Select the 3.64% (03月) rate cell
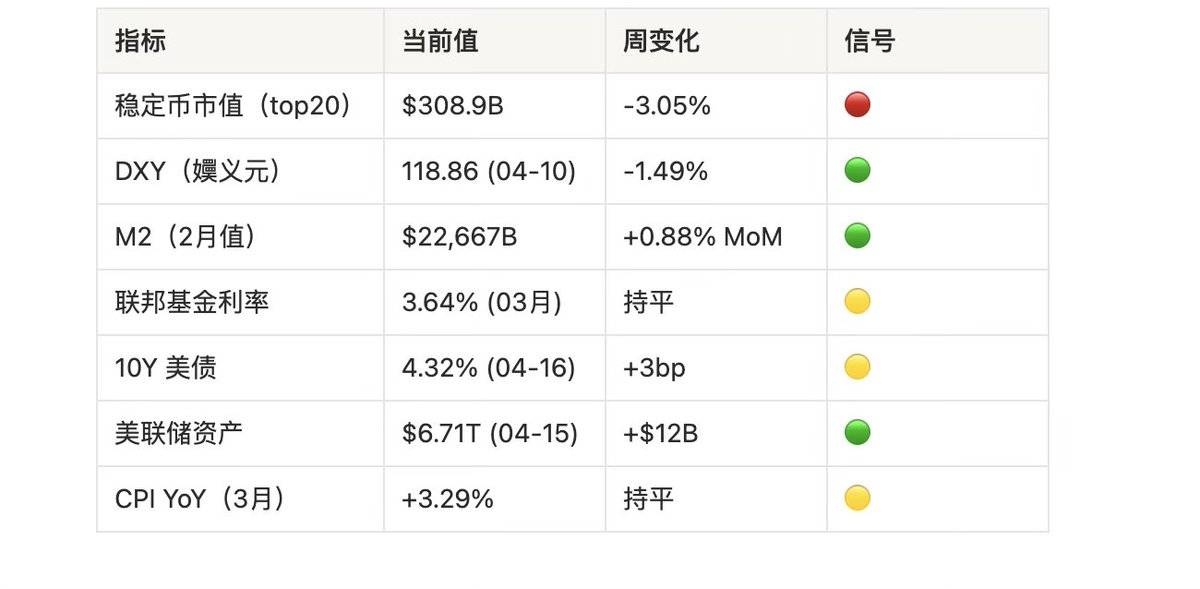The width and height of the screenshot is (1200, 589). (482, 302)
